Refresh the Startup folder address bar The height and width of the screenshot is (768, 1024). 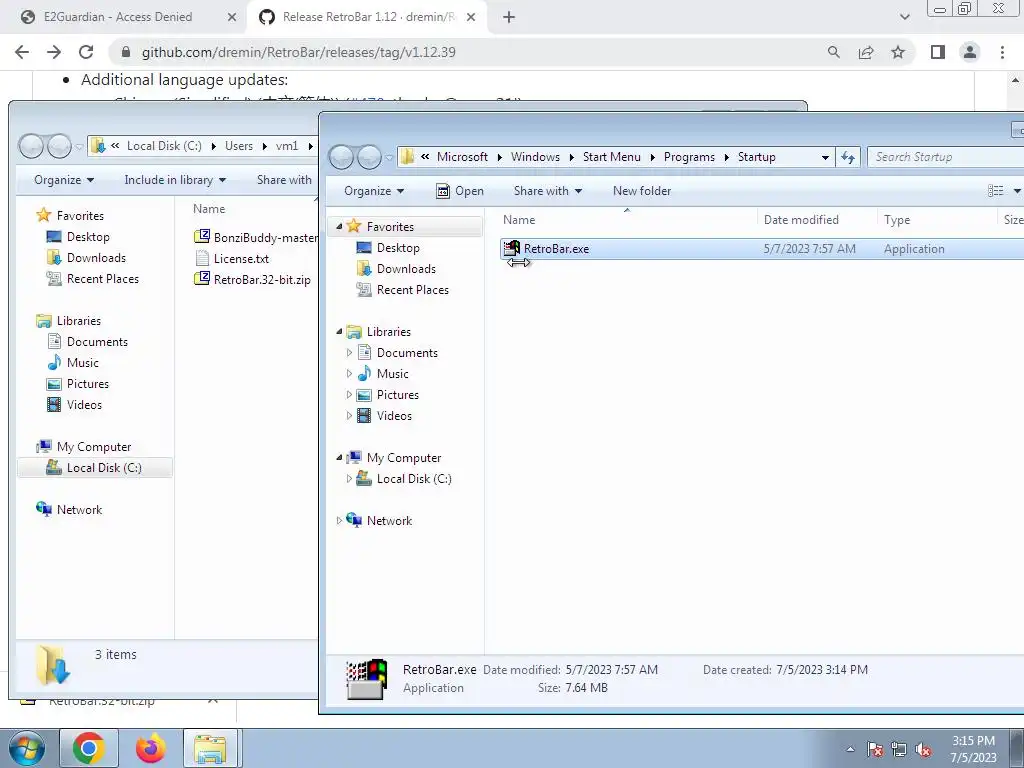point(848,157)
